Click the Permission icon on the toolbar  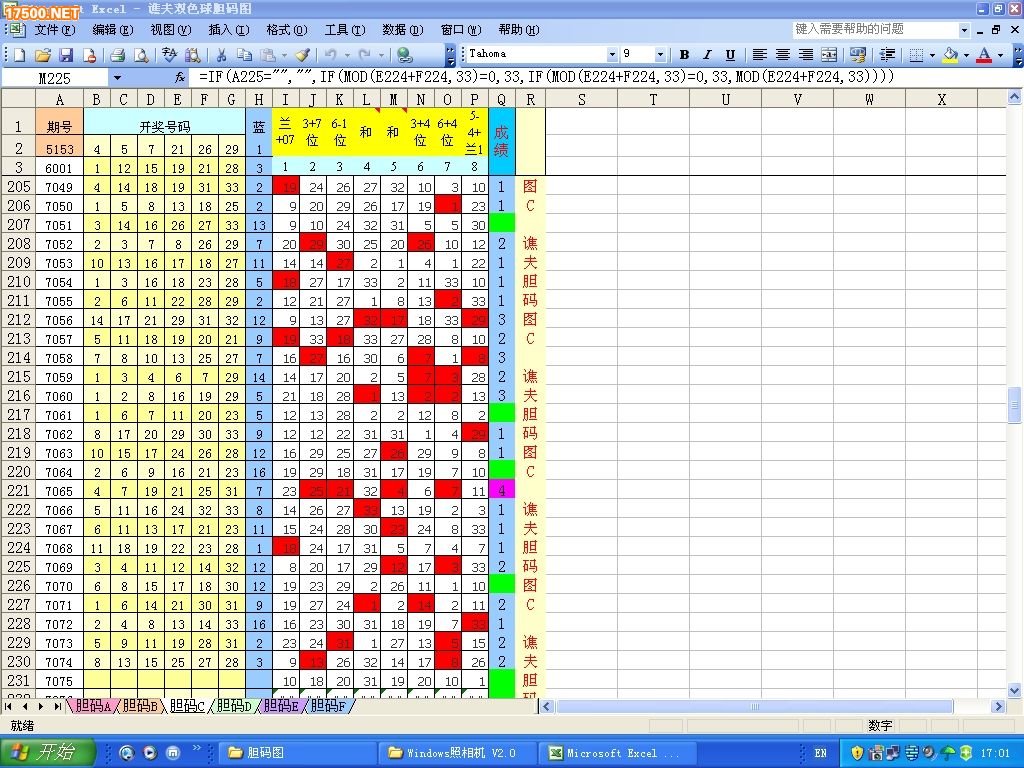click(x=89, y=55)
